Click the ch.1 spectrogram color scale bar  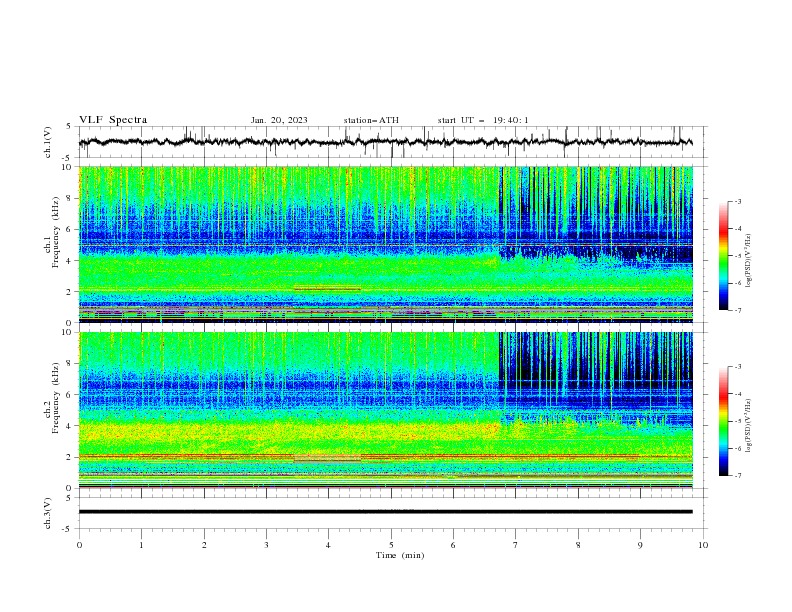click(723, 256)
